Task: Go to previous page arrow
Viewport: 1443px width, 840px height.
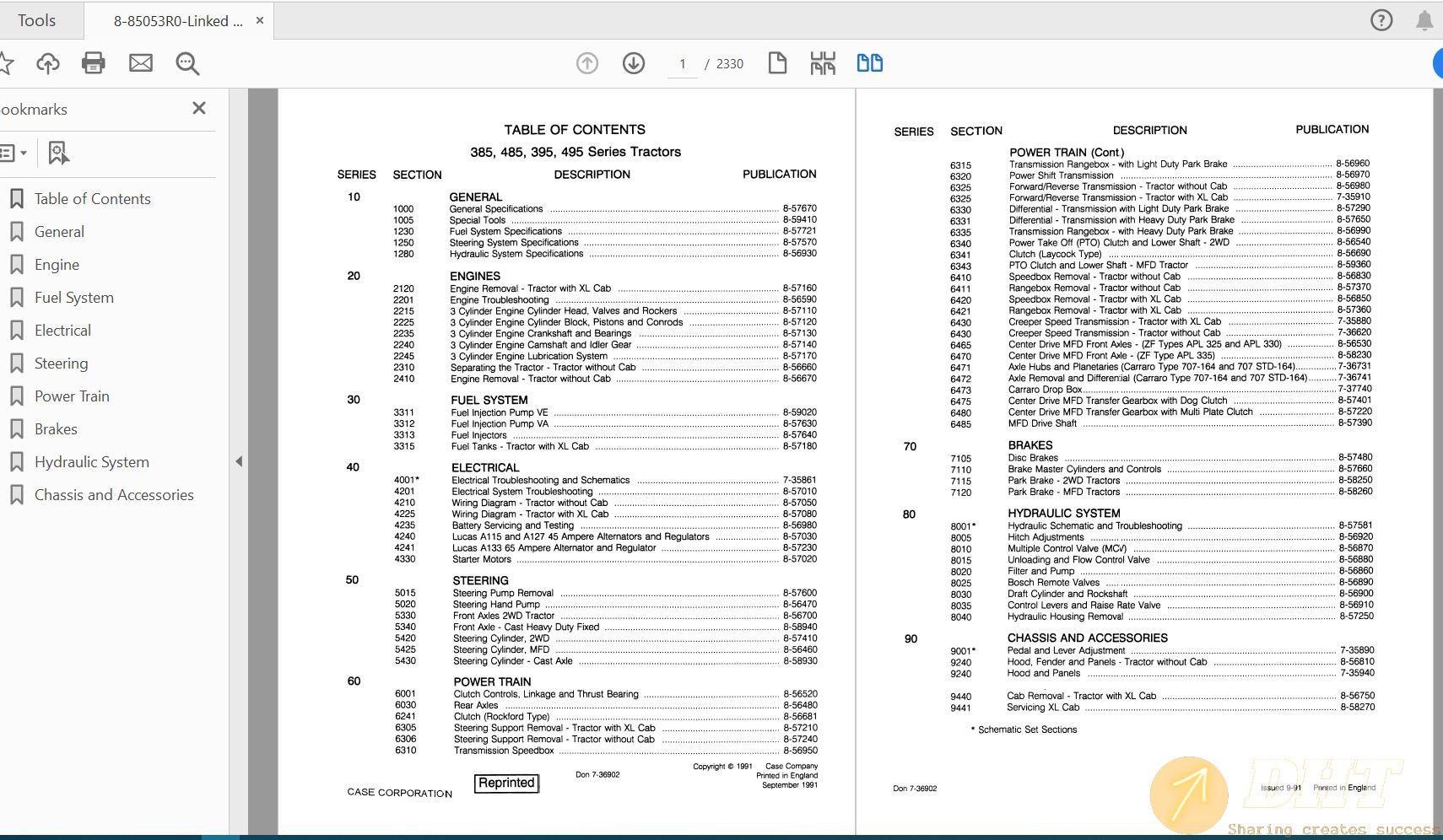Action: 587,63
